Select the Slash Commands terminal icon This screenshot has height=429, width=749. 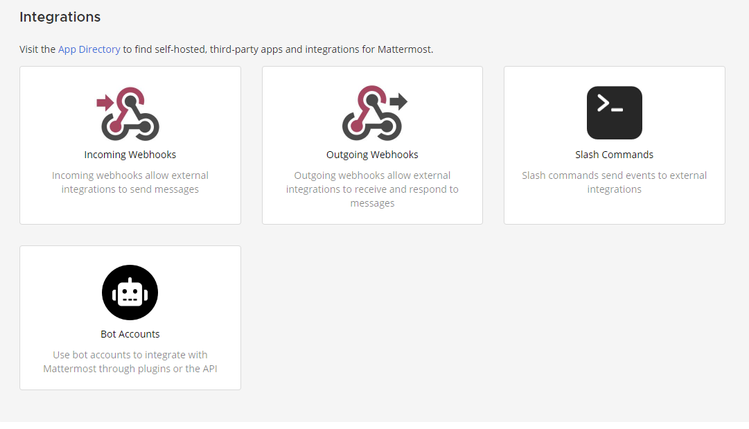(x=614, y=113)
